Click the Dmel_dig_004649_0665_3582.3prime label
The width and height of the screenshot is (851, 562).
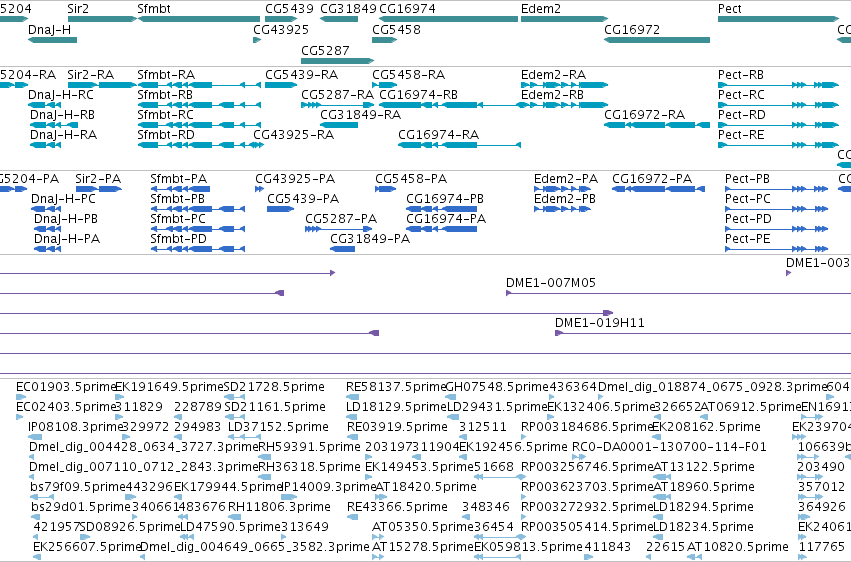255,547
